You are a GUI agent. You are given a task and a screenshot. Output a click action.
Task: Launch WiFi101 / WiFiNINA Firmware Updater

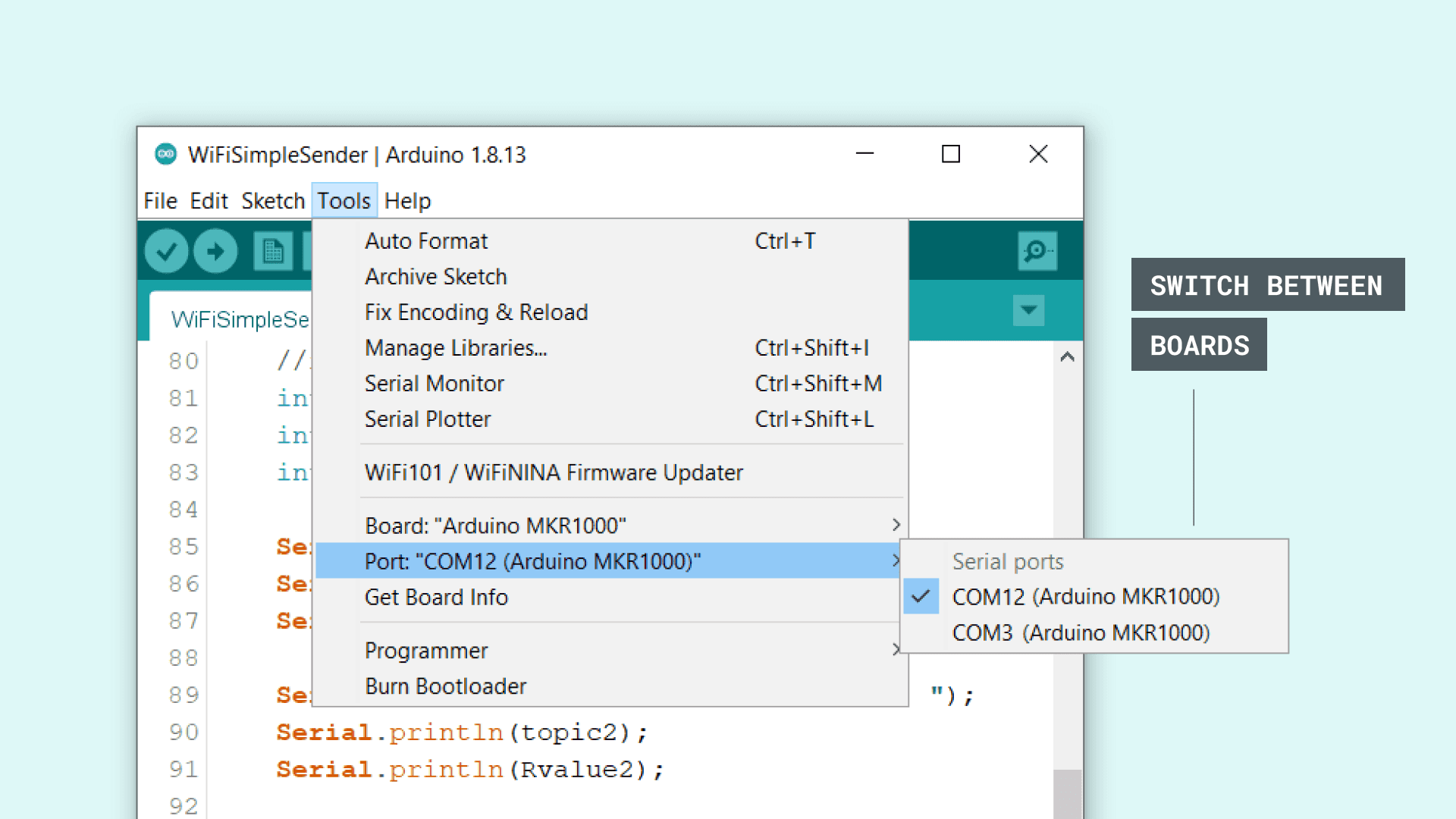tap(554, 472)
